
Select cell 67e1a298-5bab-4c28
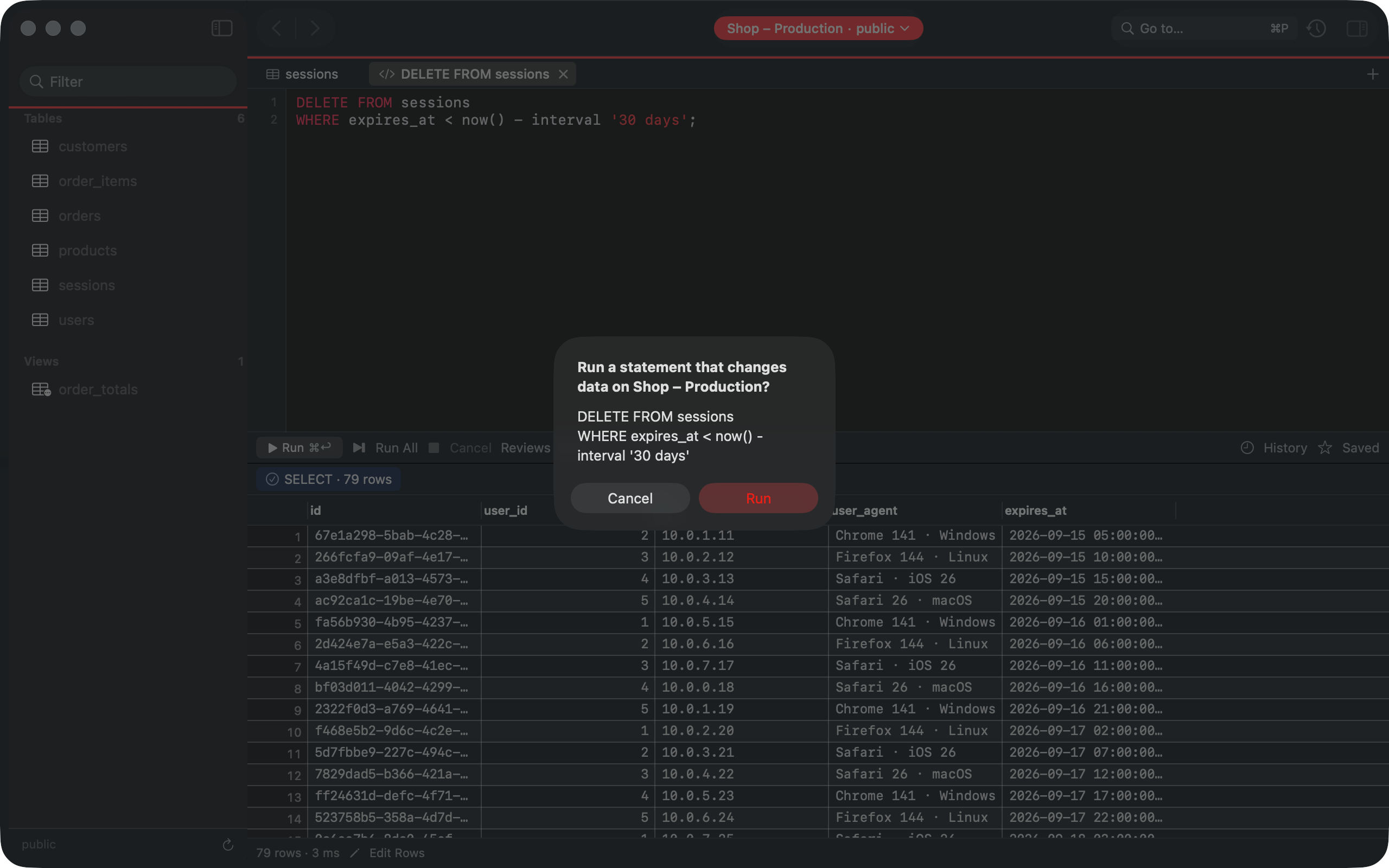point(394,535)
